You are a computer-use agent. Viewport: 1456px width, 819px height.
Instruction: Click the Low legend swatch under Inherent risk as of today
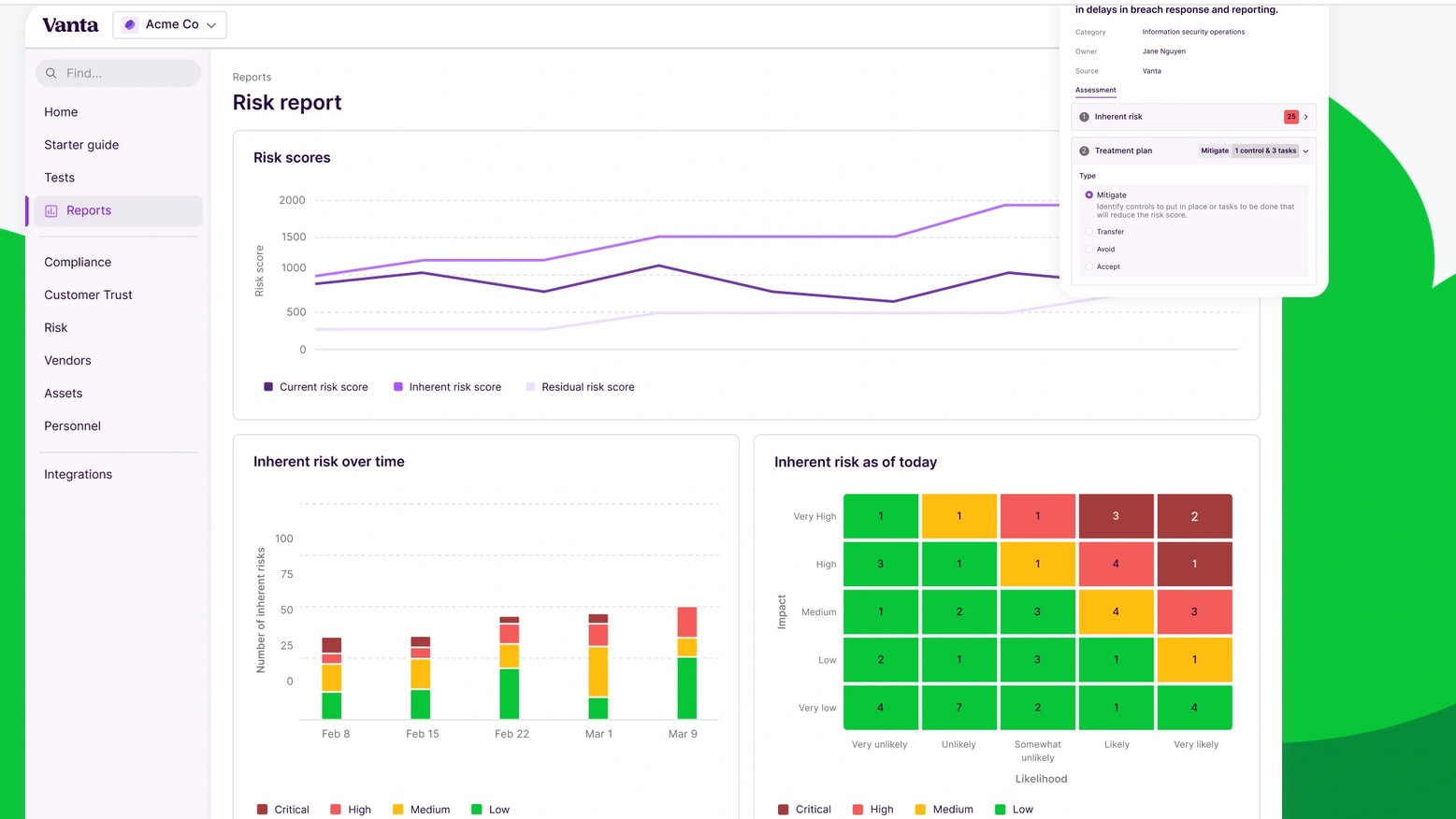pos(1001,810)
